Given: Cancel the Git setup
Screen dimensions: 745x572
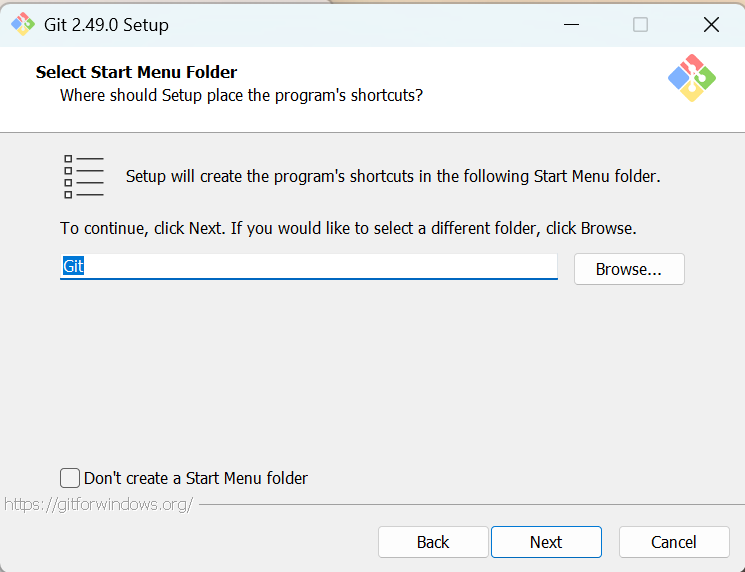Looking at the screenshot, I should click(674, 542).
